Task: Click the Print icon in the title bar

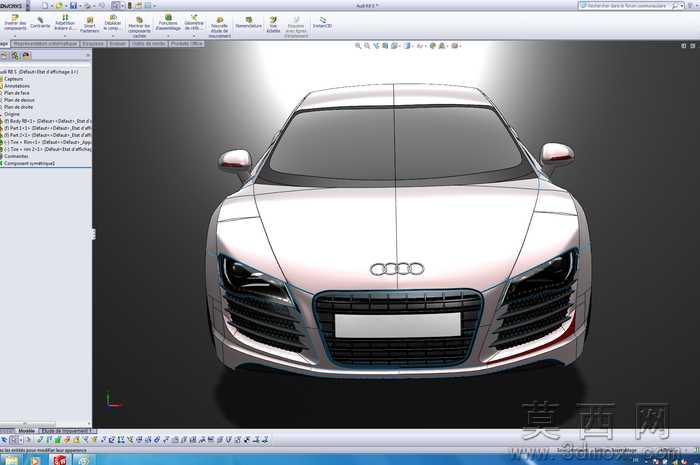Action: [x=88, y=6]
